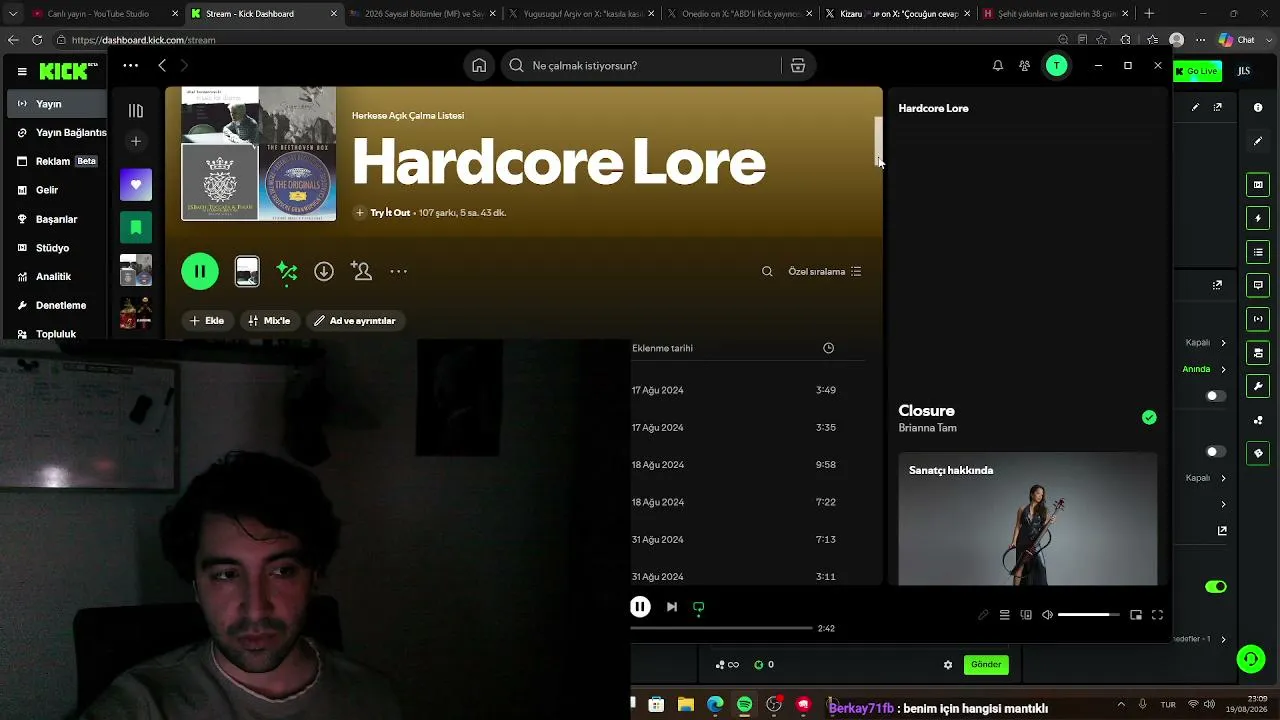Open Liked Songs heart tile
The height and width of the screenshot is (720, 1280).
pos(136,185)
